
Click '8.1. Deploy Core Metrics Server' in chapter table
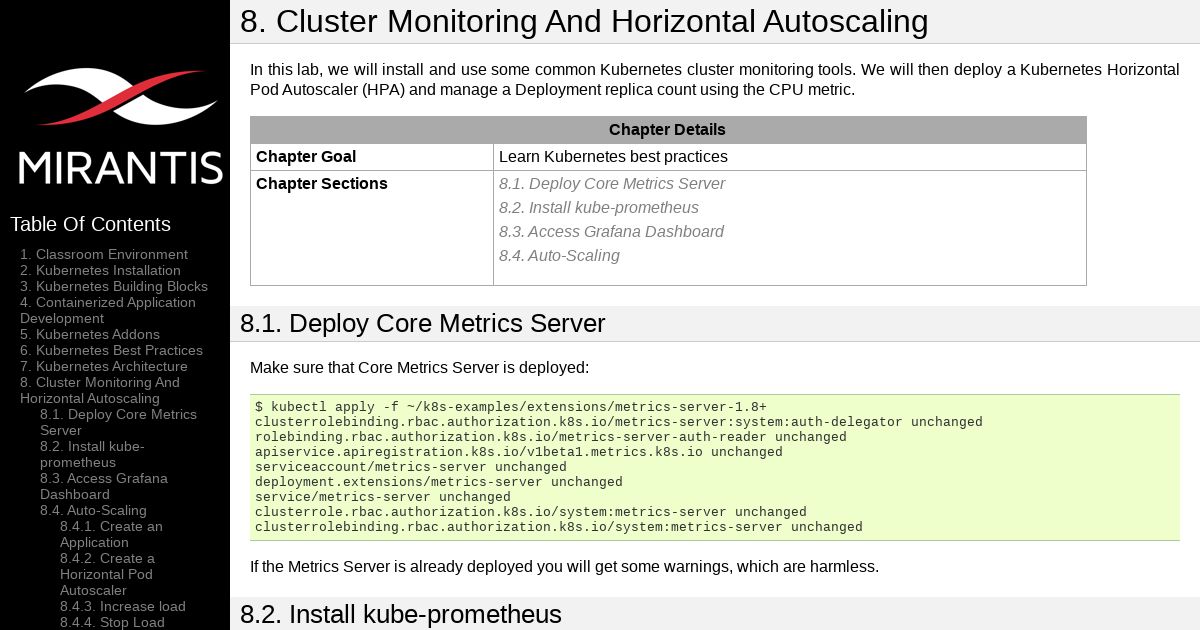612,184
